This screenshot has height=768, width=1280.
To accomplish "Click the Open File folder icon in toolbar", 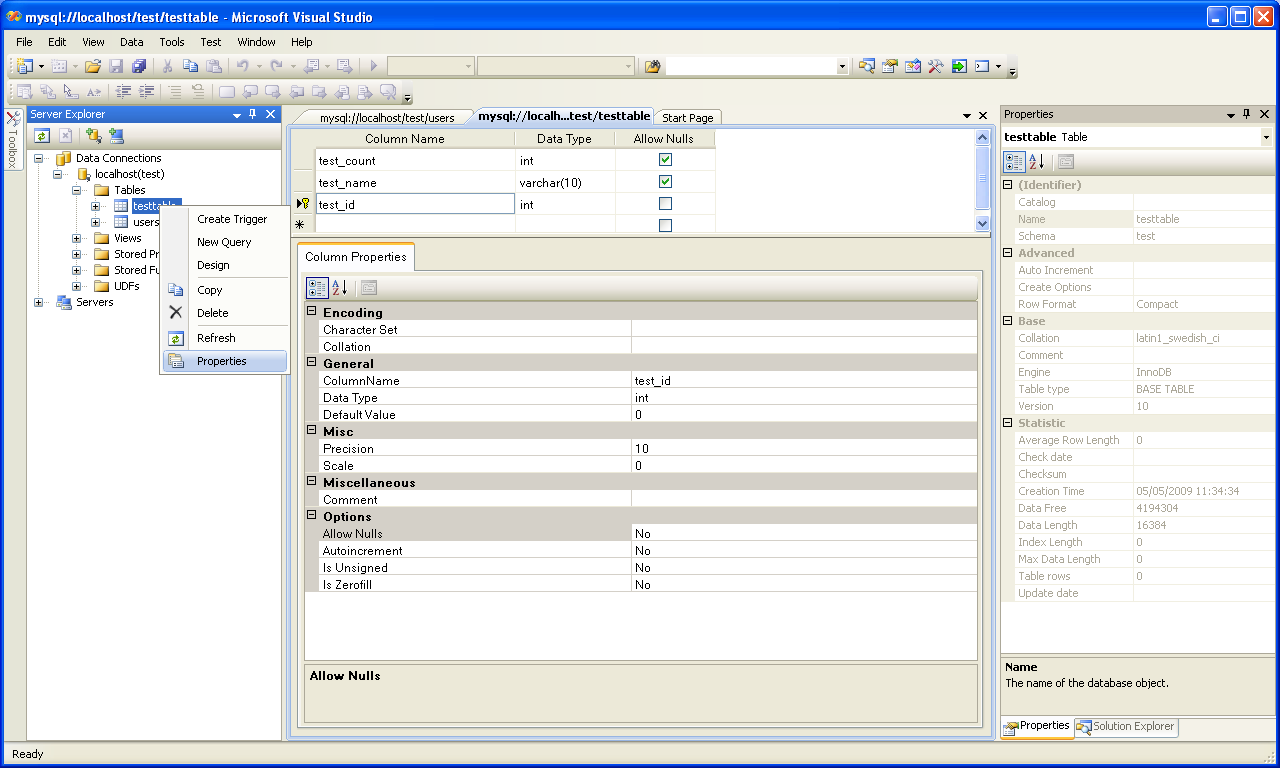I will (92, 66).
